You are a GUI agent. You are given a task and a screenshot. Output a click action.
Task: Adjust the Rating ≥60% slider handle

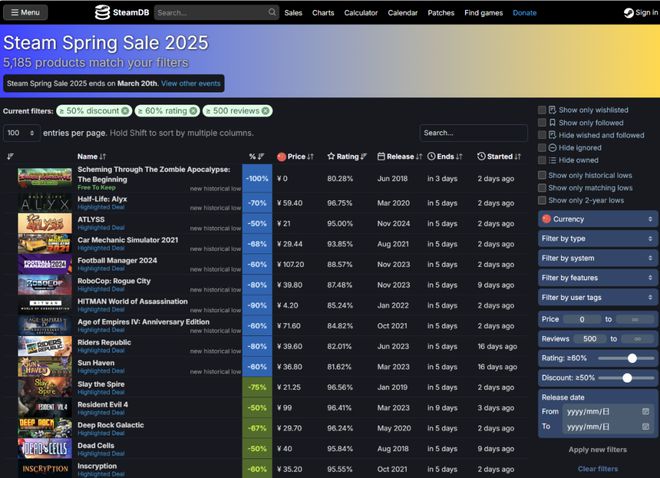[x=632, y=358]
